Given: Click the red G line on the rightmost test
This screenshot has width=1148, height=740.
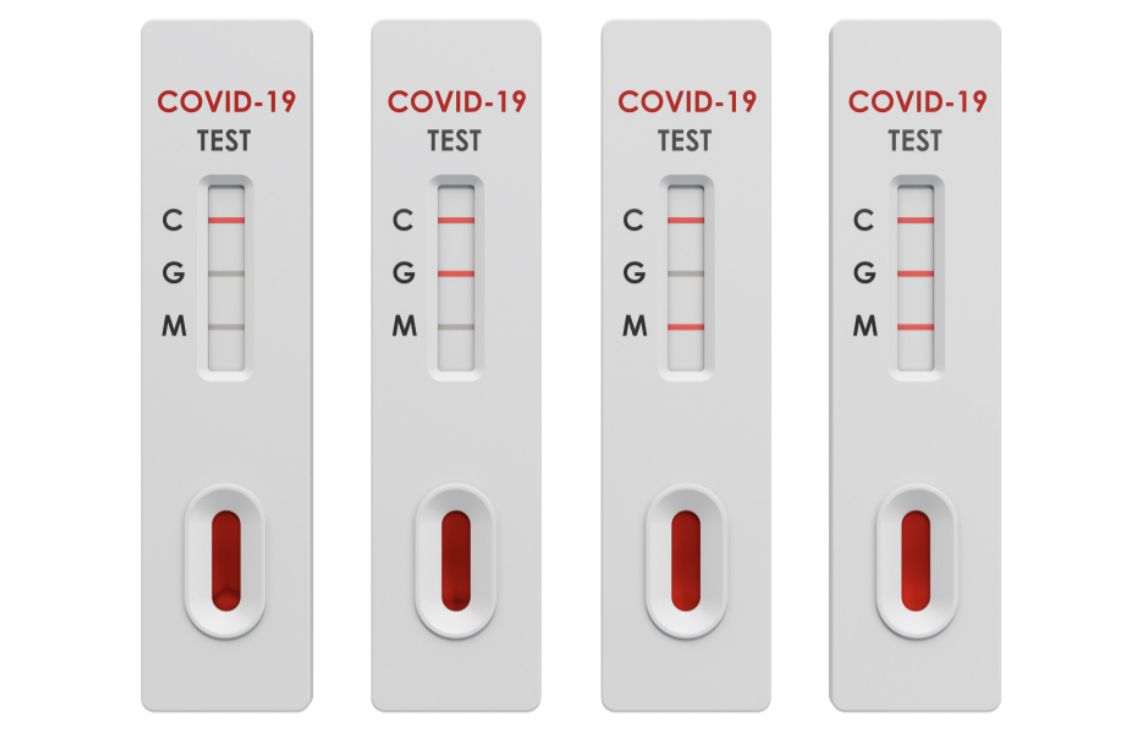Looking at the screenshot, I should (x=916, y=273).
